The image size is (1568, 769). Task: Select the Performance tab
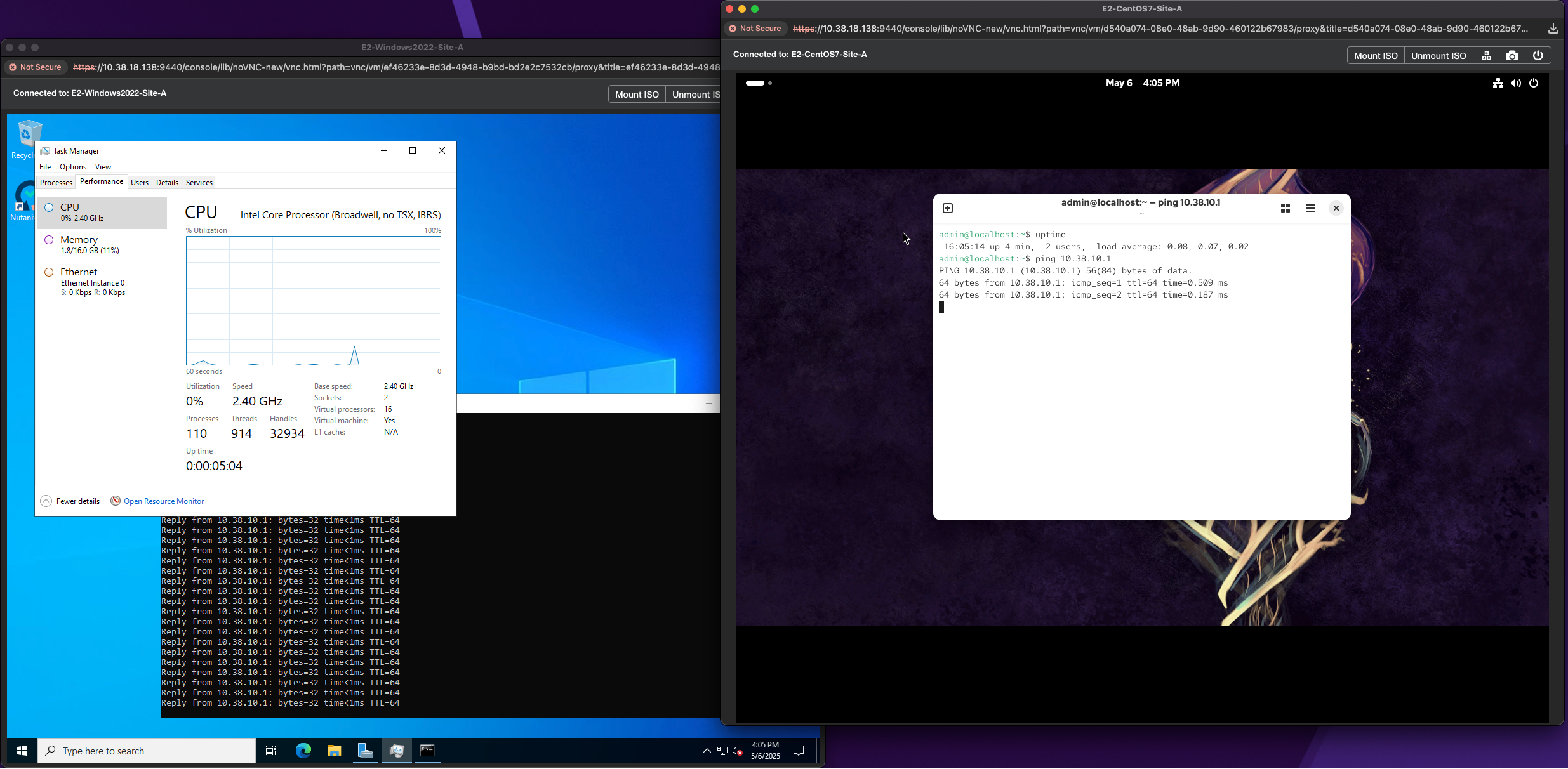click(x=102, y=181)
